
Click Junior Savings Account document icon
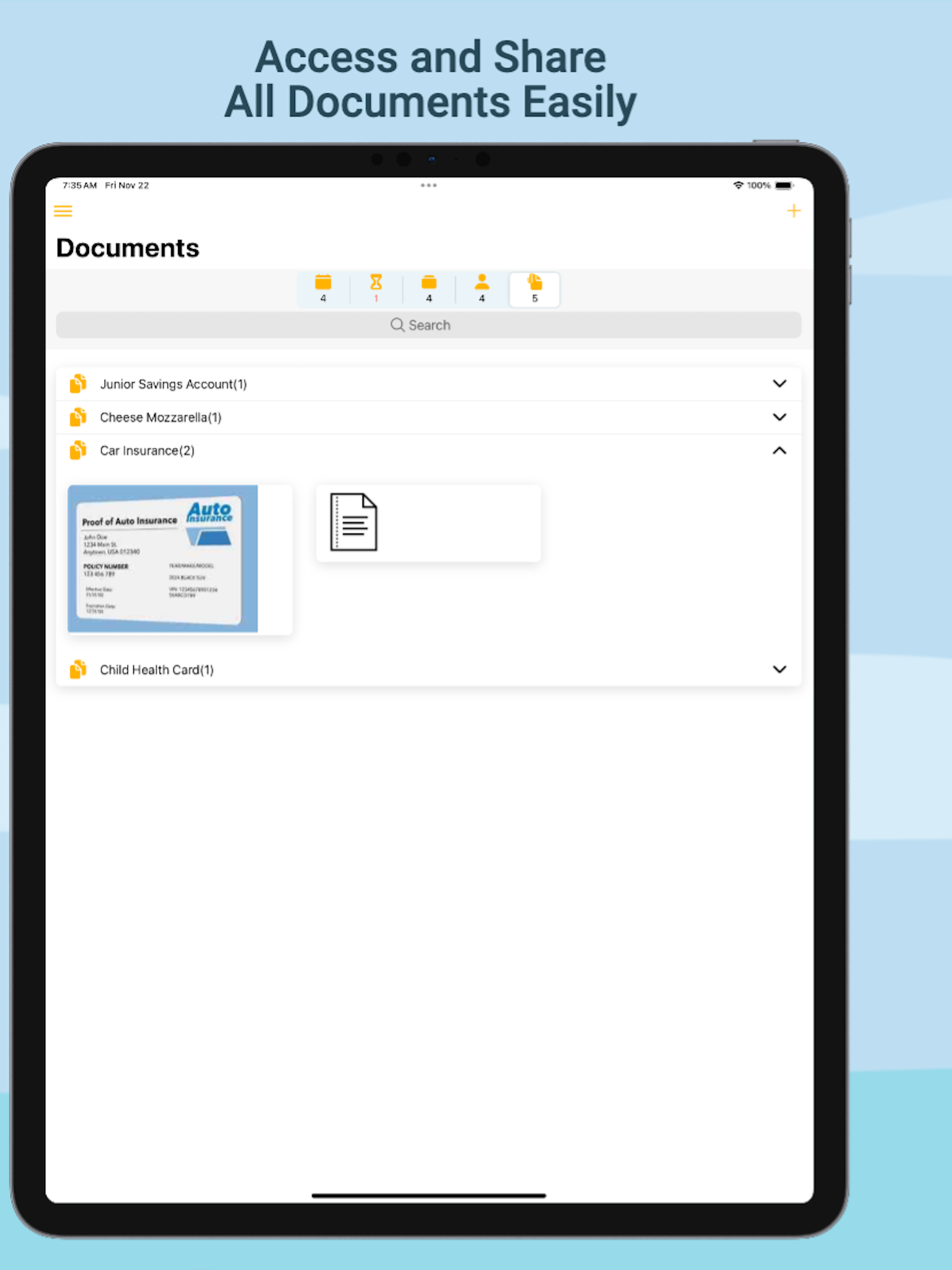point(78,383)
